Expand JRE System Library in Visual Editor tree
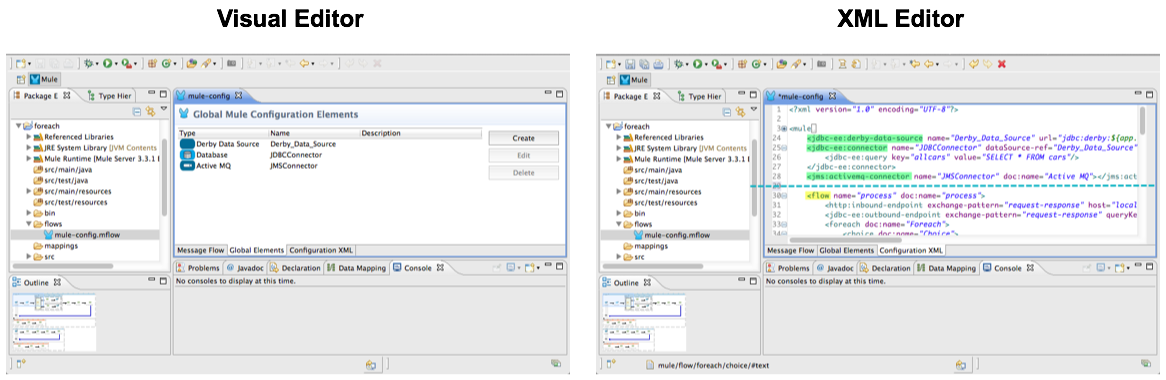The image size is (1166, 380). pos(29,148)
